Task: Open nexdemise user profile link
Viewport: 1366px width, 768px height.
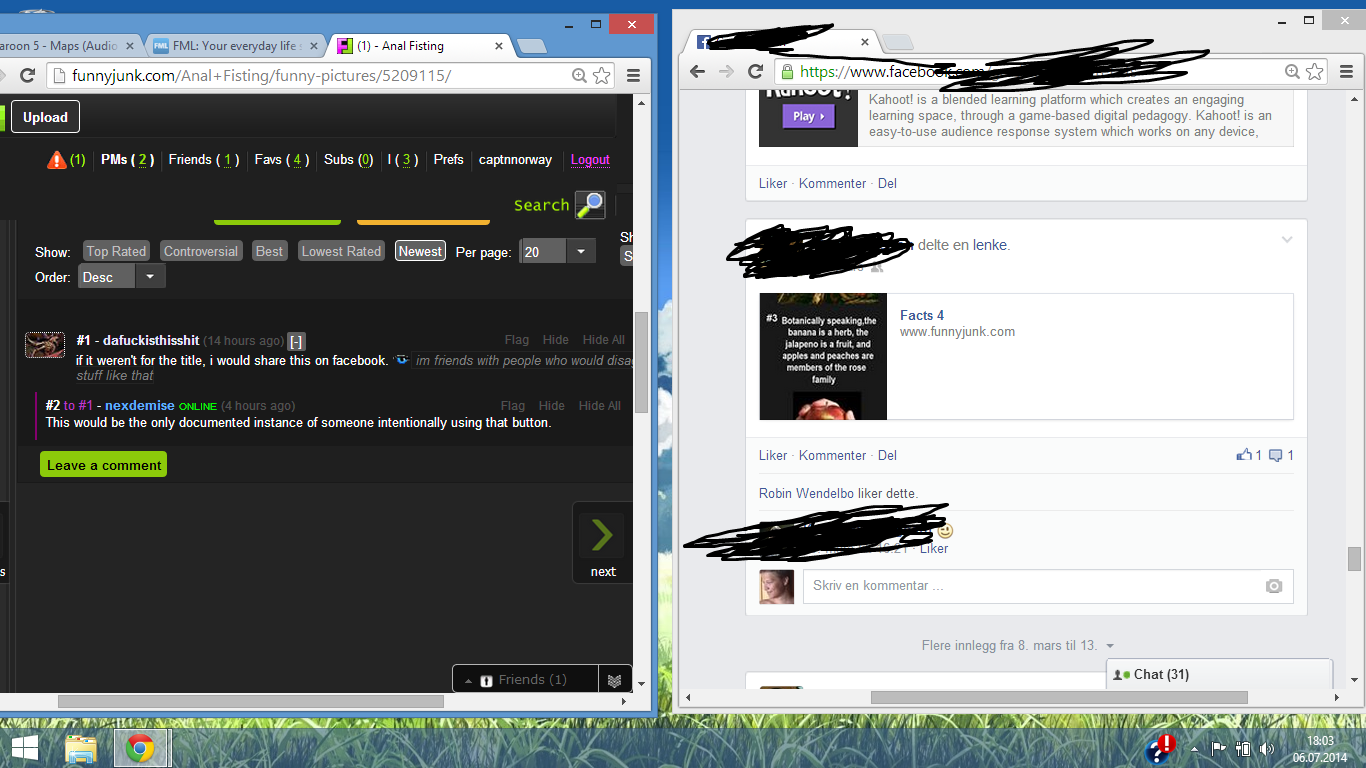Action: point(140,406)
